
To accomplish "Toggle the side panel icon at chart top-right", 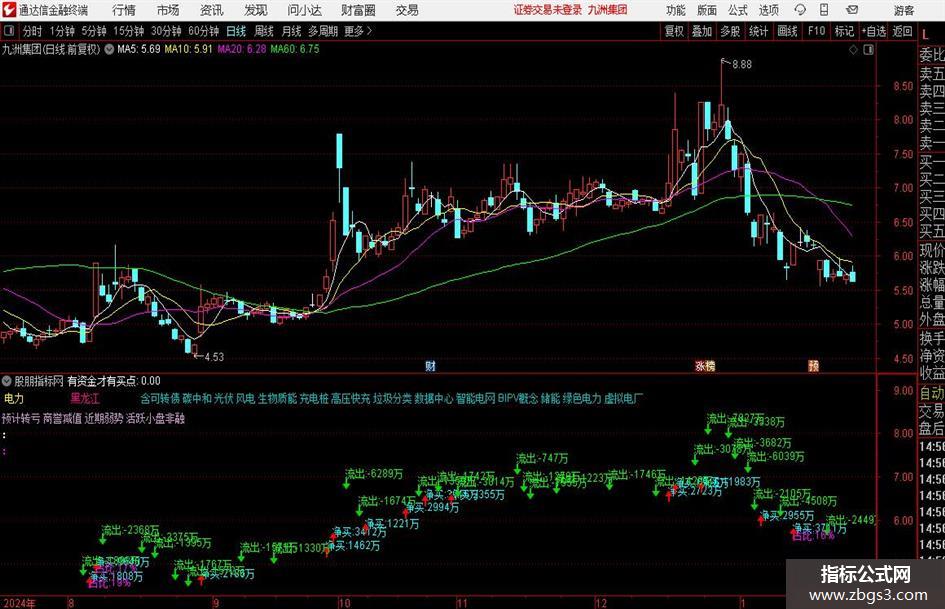I will point(868,50).
